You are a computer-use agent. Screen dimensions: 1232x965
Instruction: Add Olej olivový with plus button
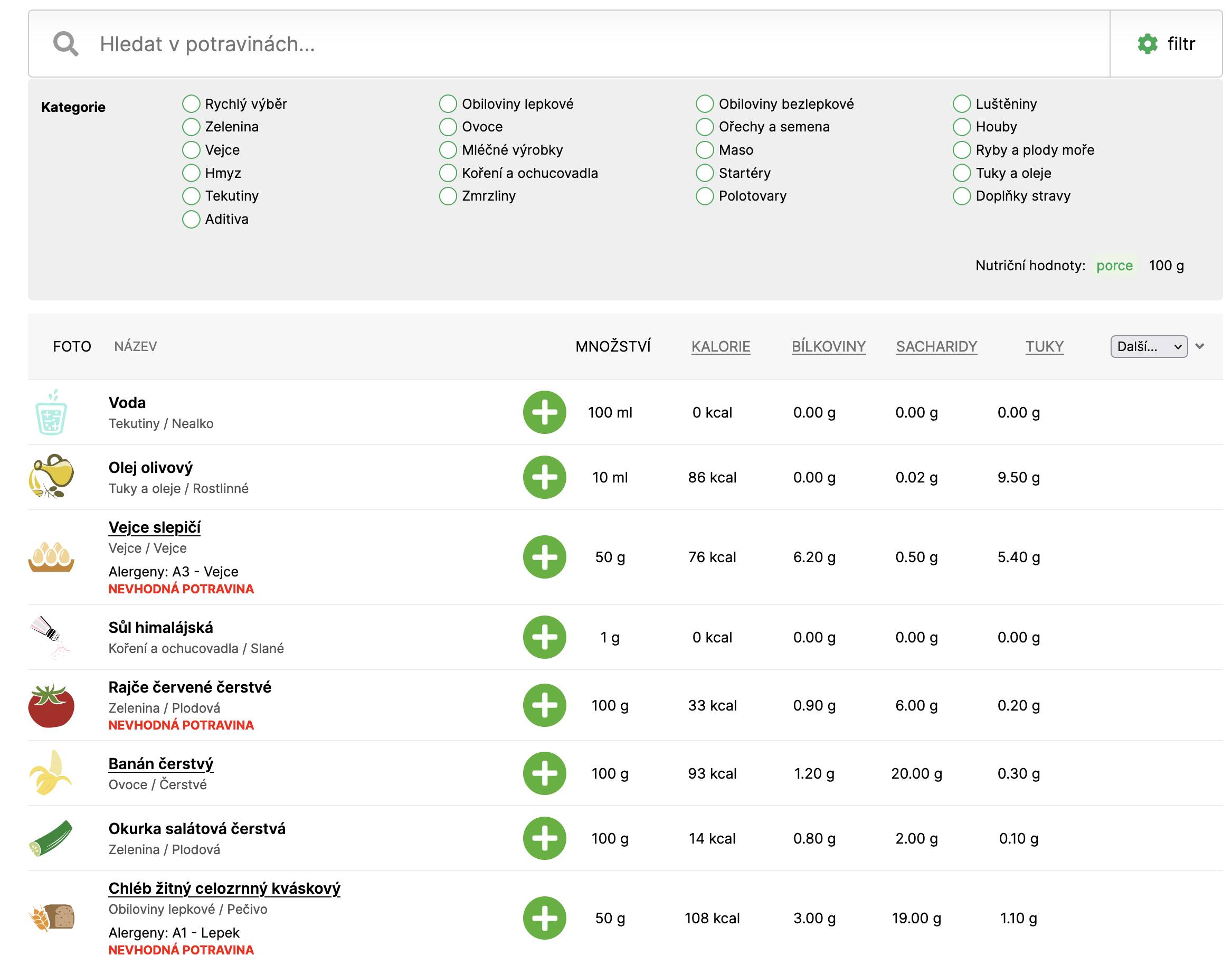click(544, 477)
